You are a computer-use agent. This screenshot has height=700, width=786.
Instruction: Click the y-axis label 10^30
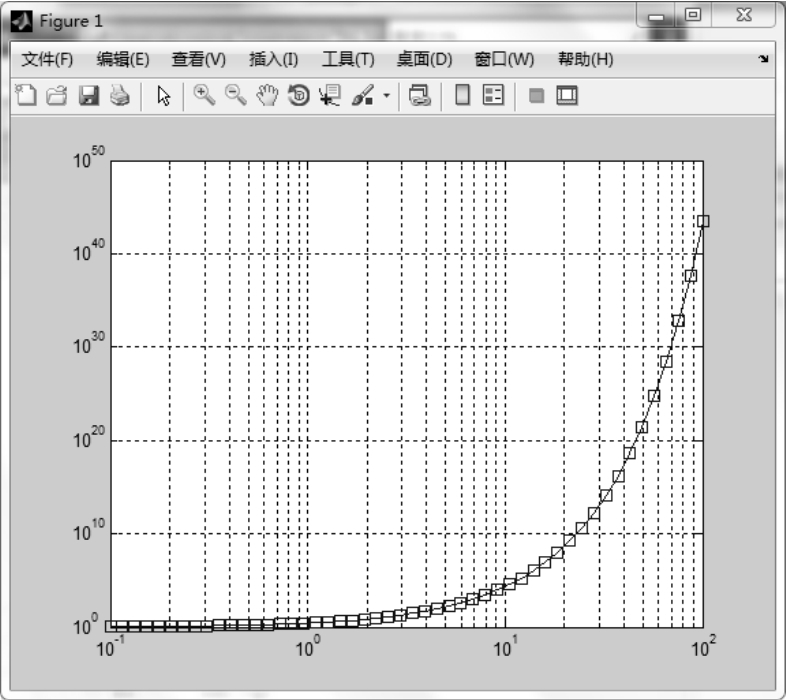(89, 343)
